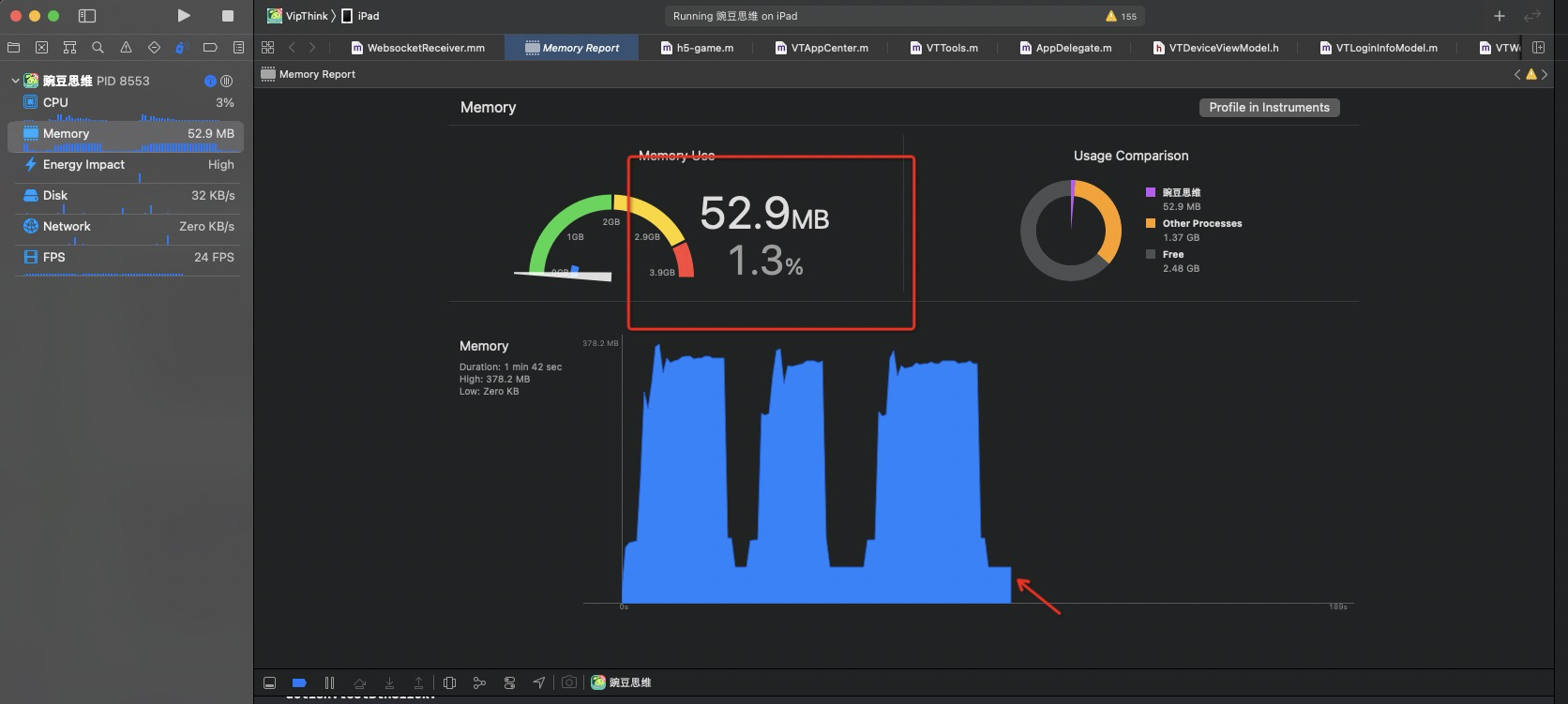Open Debug Memory Graph

[x=479, y=682]
